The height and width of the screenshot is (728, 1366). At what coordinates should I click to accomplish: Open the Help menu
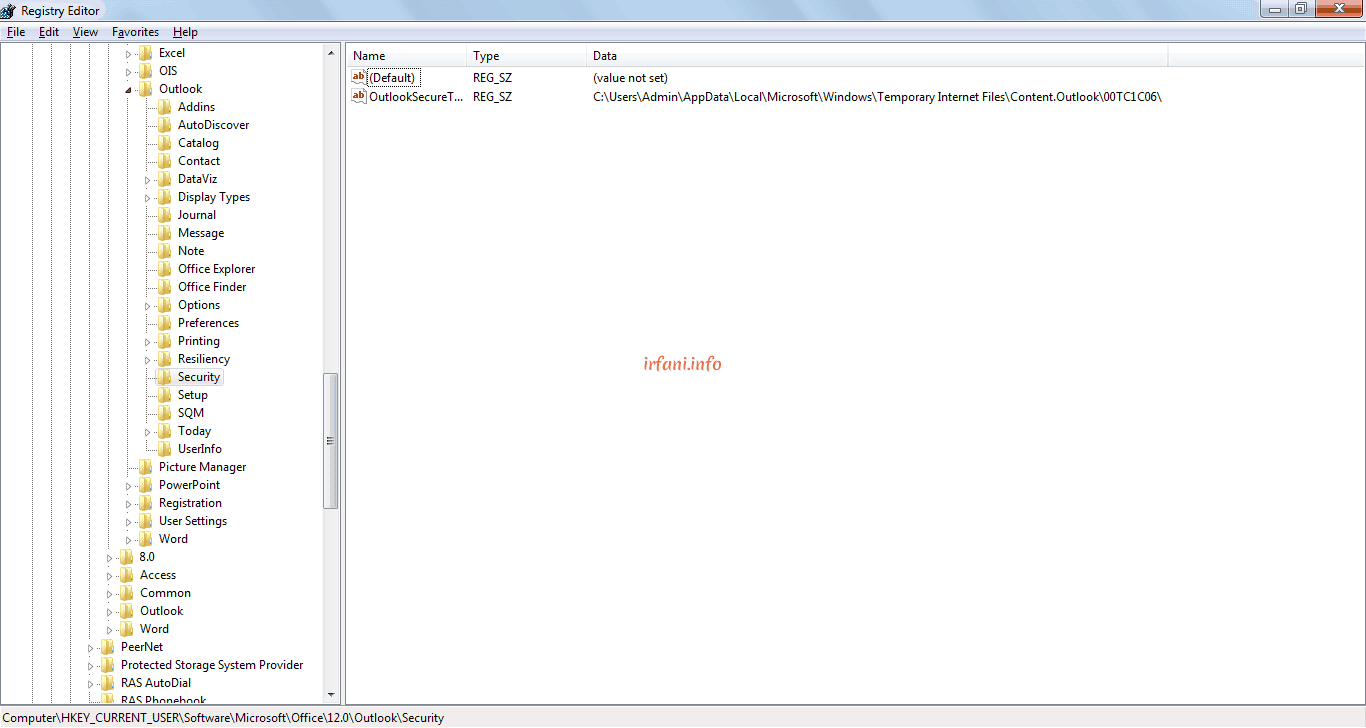coord(185,32)
